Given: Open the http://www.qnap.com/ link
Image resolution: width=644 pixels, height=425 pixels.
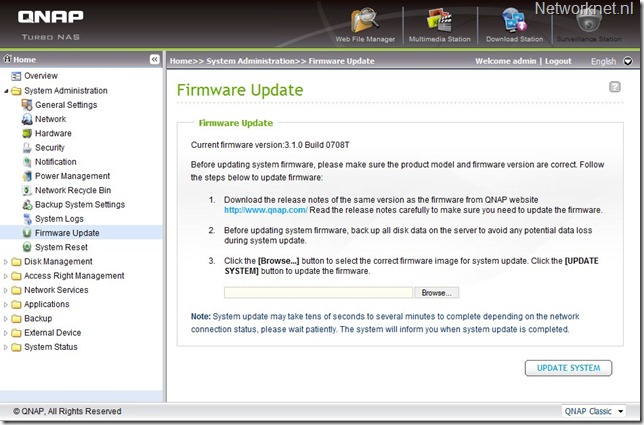Looking at the screenshot, I should tap(266, 210).
